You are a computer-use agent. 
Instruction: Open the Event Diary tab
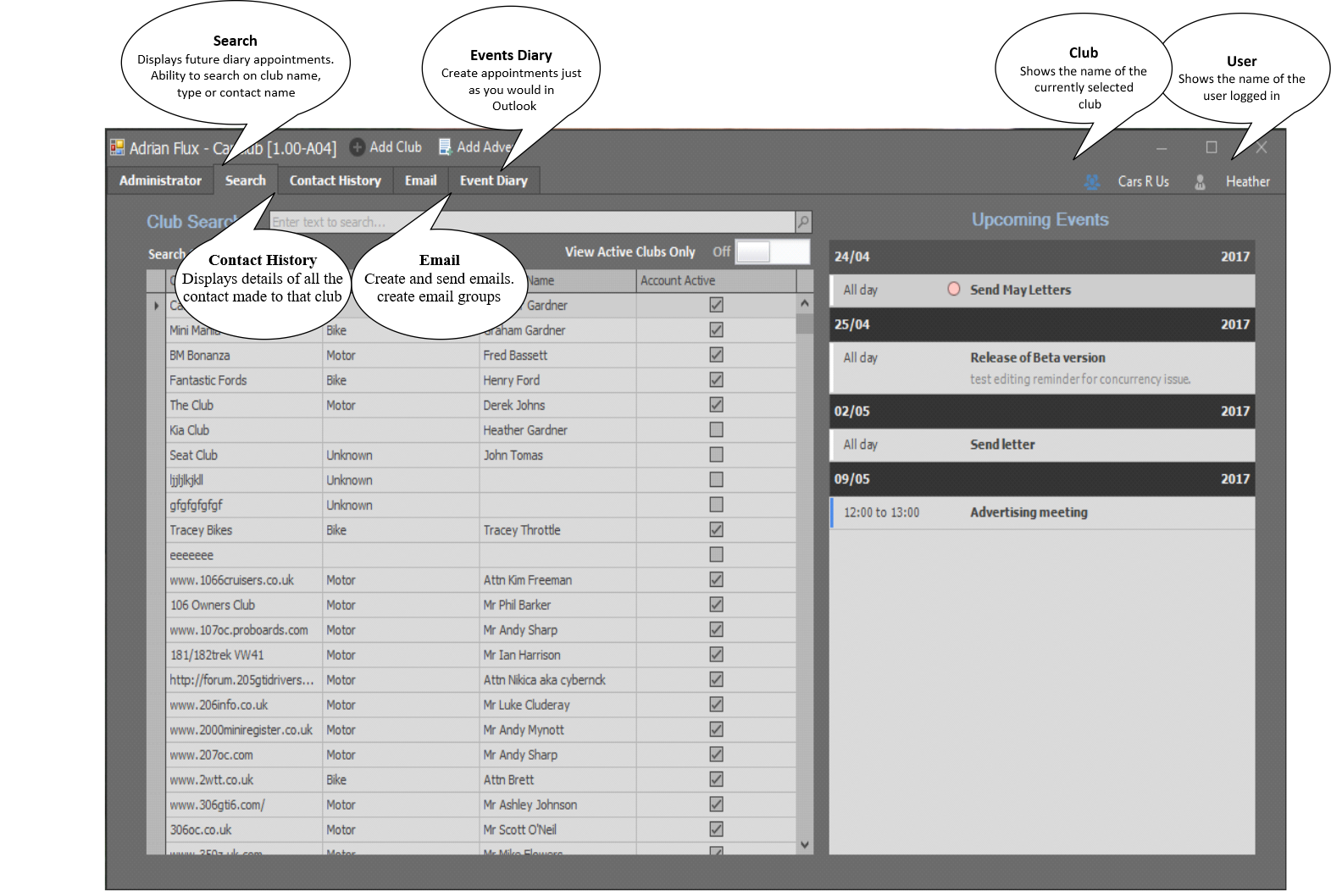point(494,180)
